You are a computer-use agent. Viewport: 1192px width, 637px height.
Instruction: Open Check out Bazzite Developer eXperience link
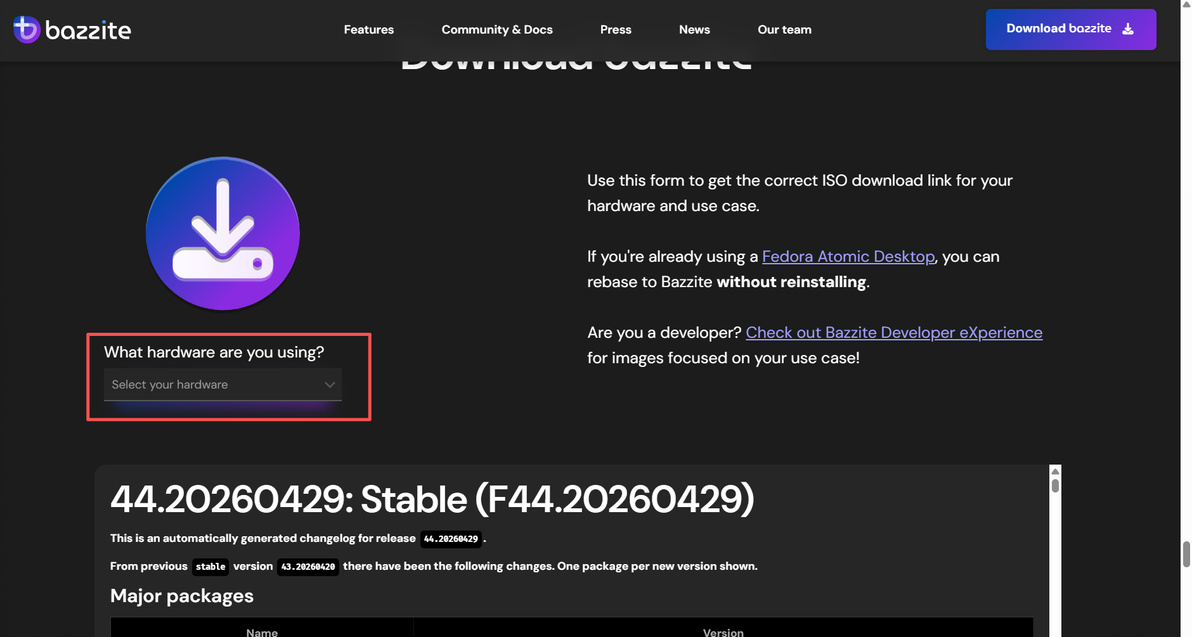(x=894, y=333)
